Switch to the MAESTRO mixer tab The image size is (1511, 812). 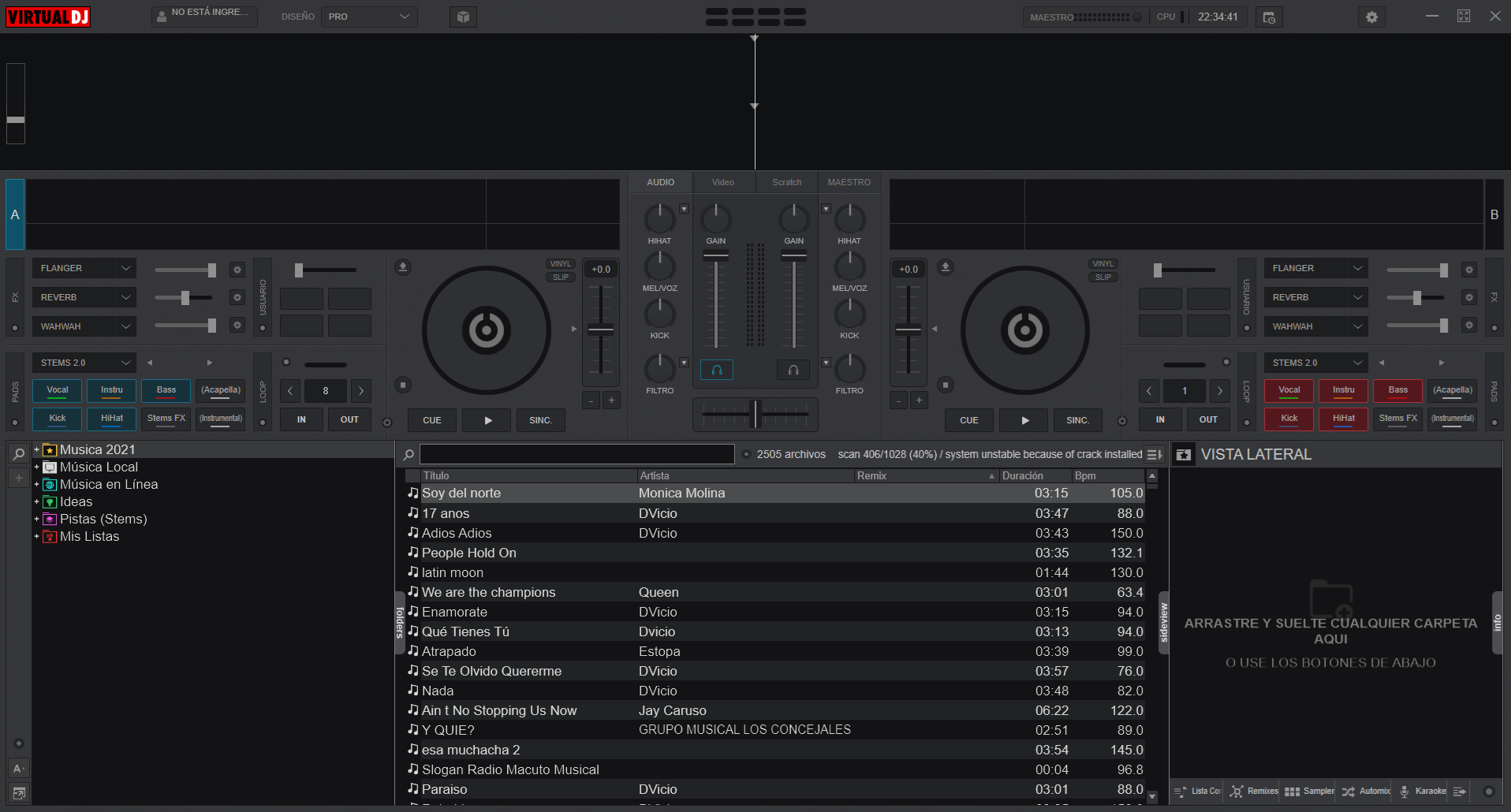coord(849,182)
